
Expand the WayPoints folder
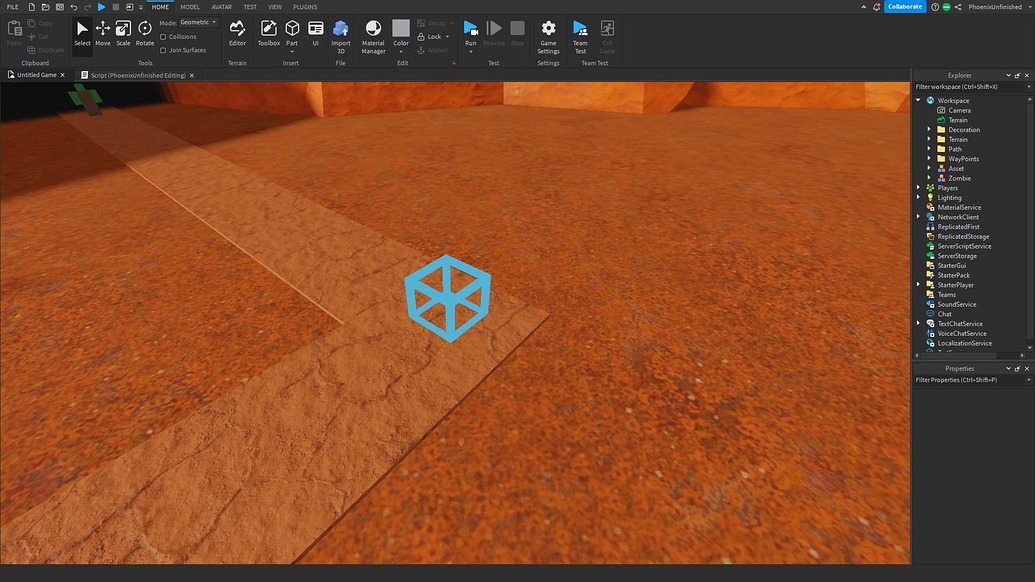[x=929, y=158]
